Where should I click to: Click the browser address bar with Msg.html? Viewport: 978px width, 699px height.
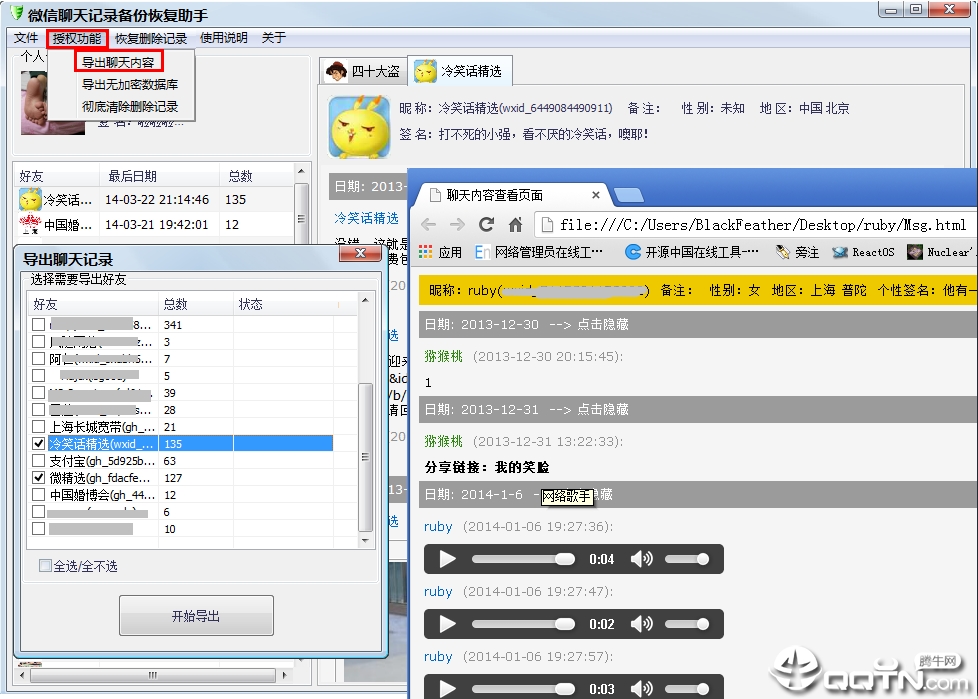pyautogui.click(x=755, y=224)
